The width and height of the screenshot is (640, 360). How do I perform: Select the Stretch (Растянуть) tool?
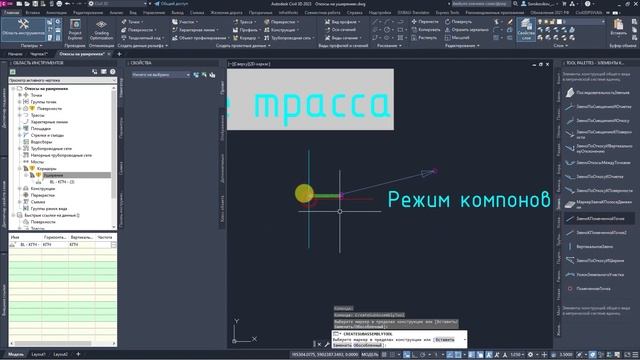tap(424, 38)
